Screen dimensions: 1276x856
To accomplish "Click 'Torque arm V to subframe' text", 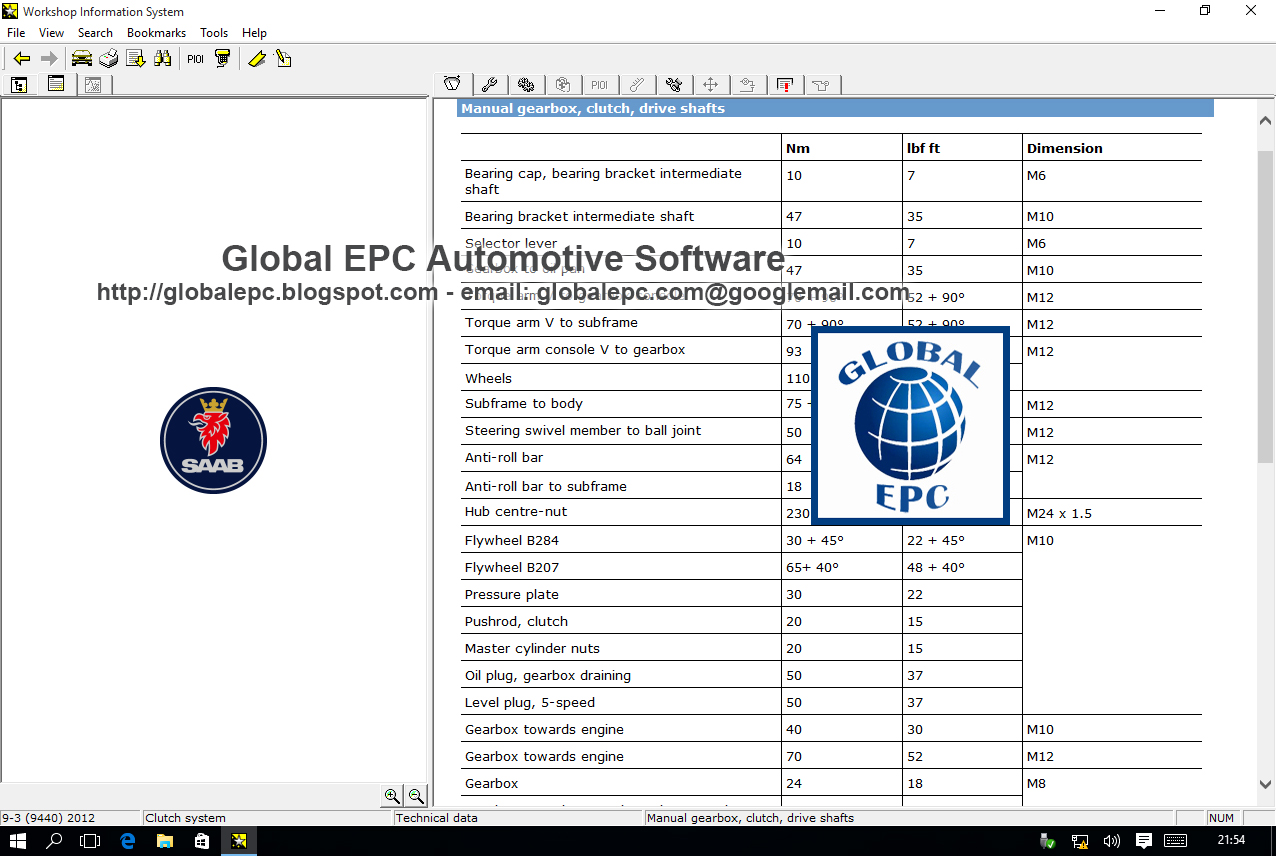I will (551, 322).
